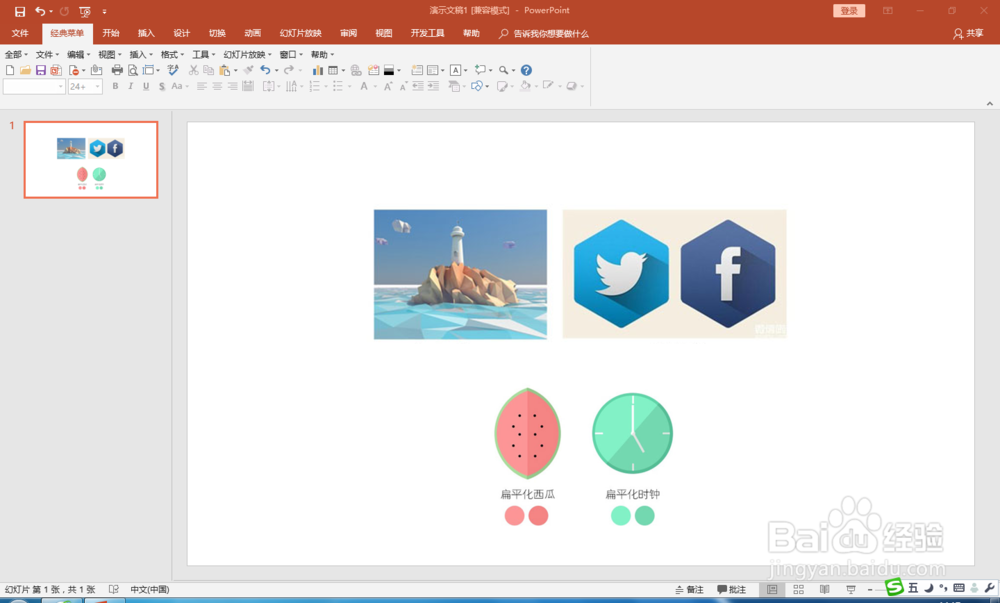Open the 文件 ribbon tab

(20, 33)
